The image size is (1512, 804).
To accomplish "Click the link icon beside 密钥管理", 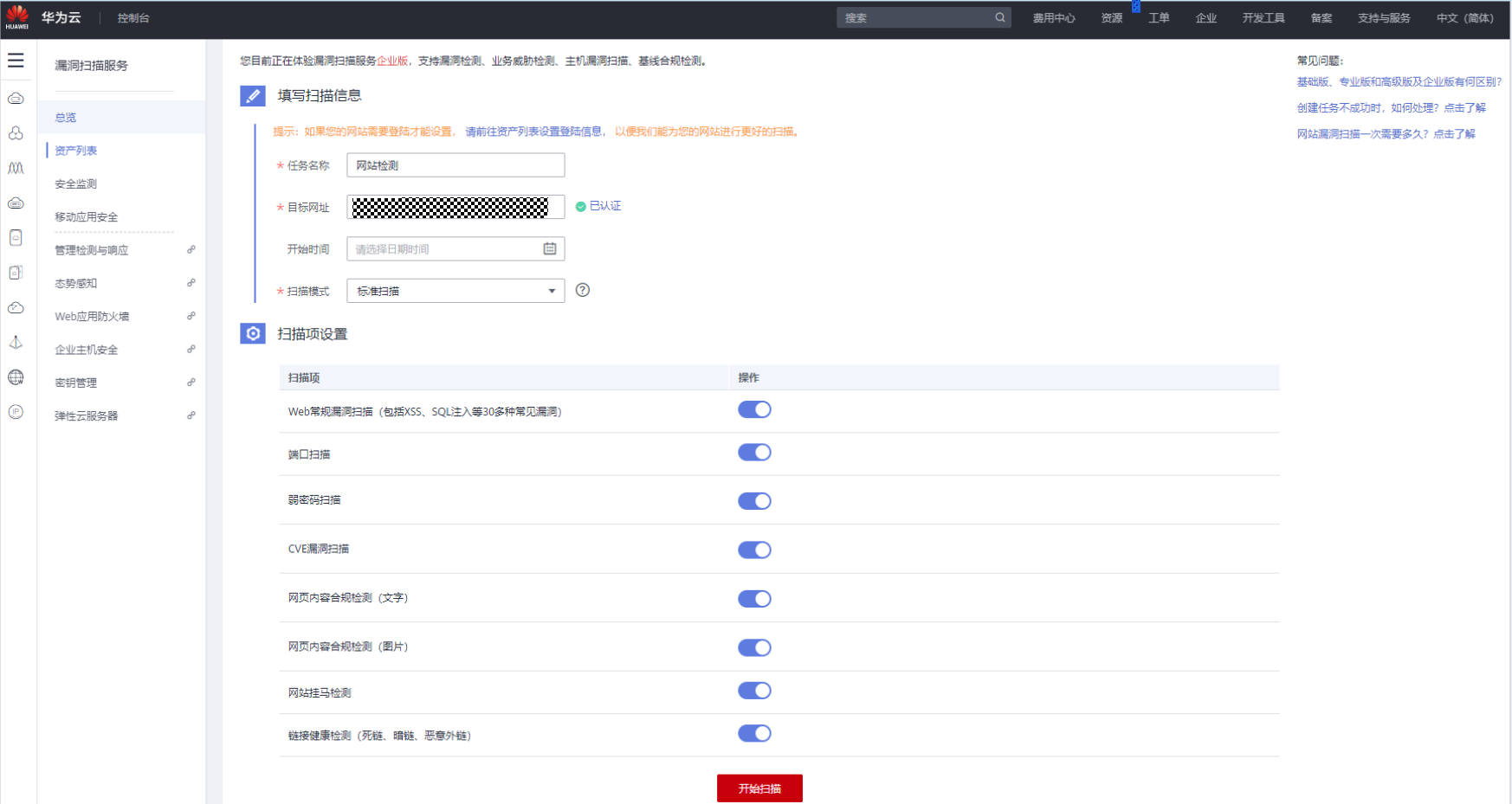I will tap(191, 382).
